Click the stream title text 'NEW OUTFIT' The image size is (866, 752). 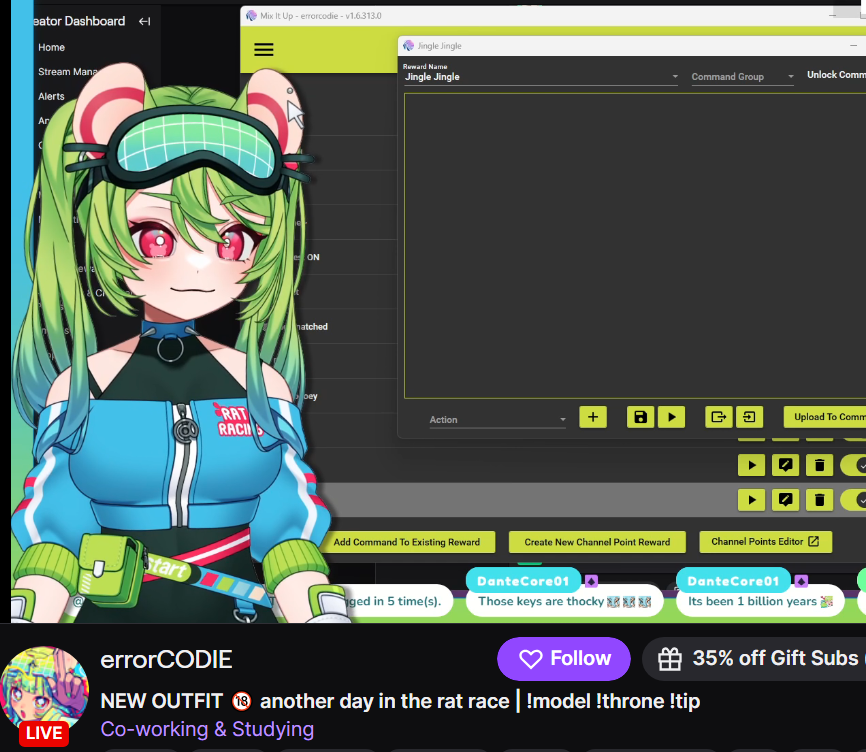pos(162,701)
